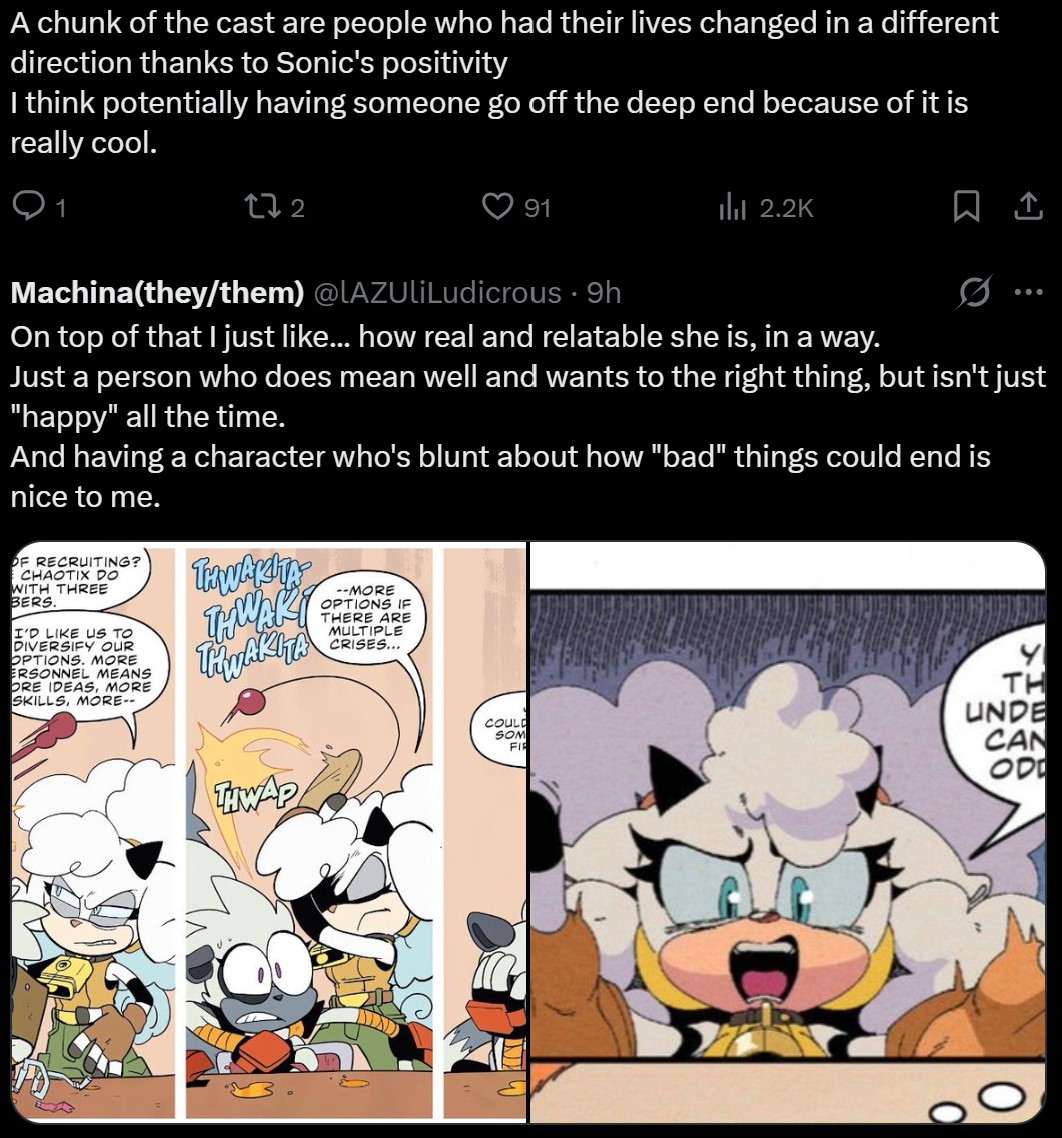Image resolution: width=1062 pixels, height=1138 pixels.
Task: Open replies via the comment bubble icon
Action: [29, 208]
